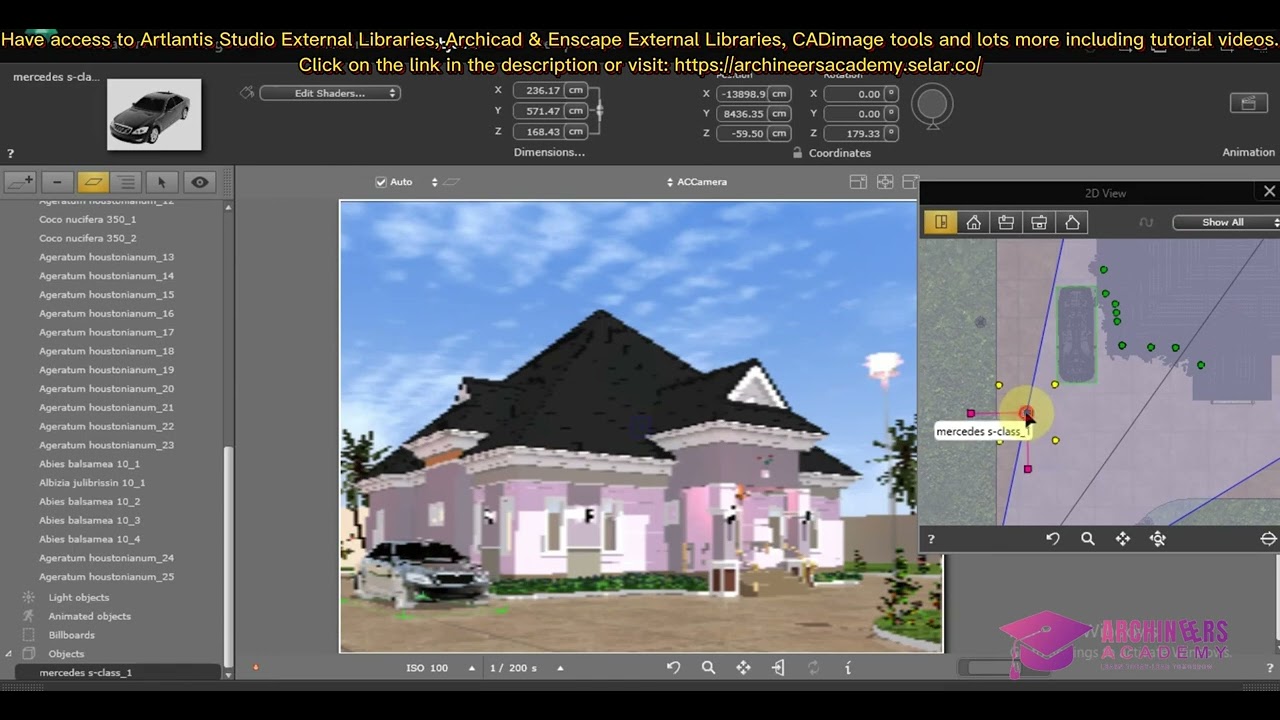
Task: Open the ACCamera view dropdown
Action: pyautogui.click(x=697, y=182)
